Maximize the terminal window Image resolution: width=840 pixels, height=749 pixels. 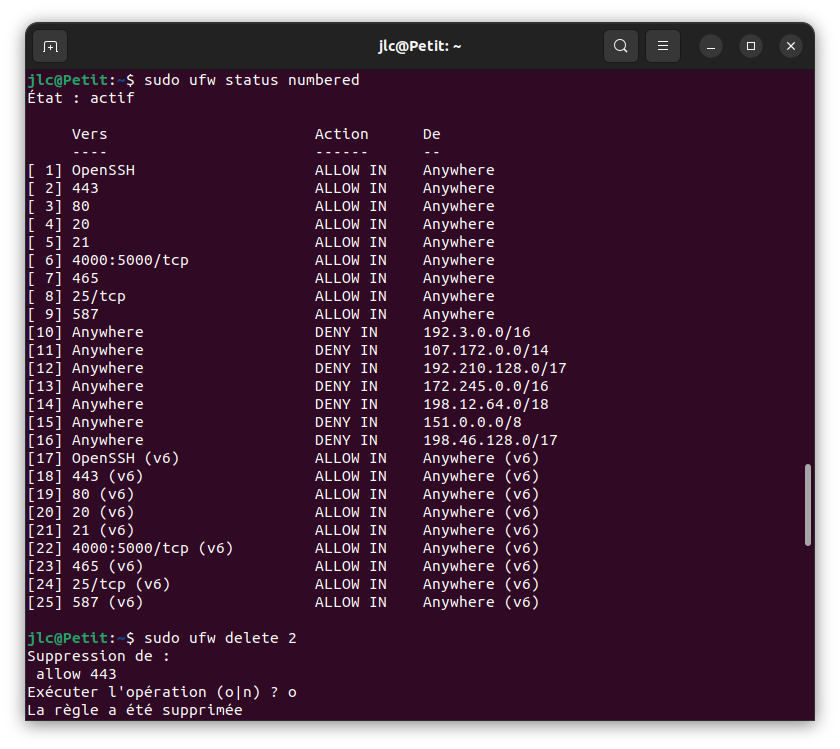pyautogui.click(x=751, y=46)
